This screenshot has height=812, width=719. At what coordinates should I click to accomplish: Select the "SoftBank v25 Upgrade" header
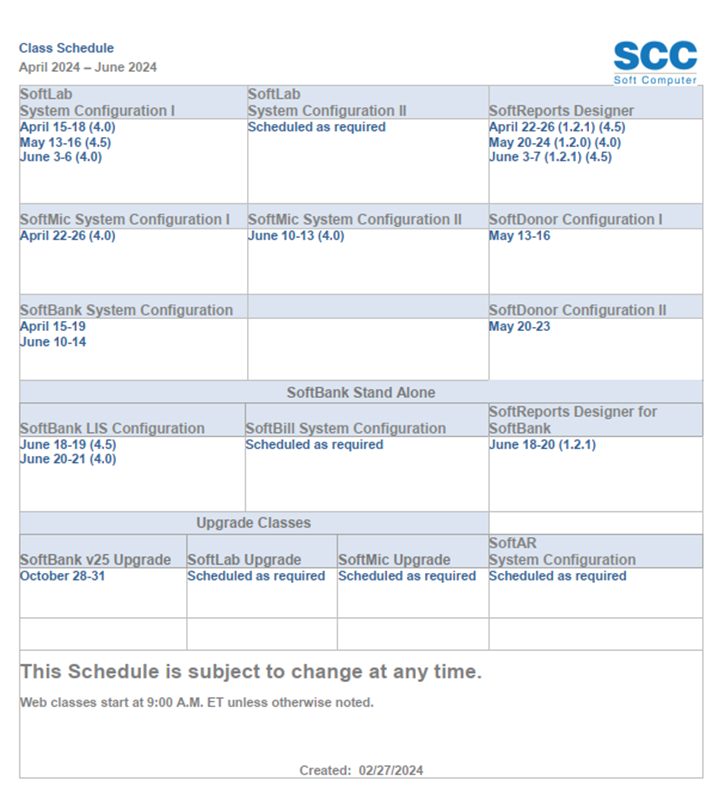coord(95,560)
